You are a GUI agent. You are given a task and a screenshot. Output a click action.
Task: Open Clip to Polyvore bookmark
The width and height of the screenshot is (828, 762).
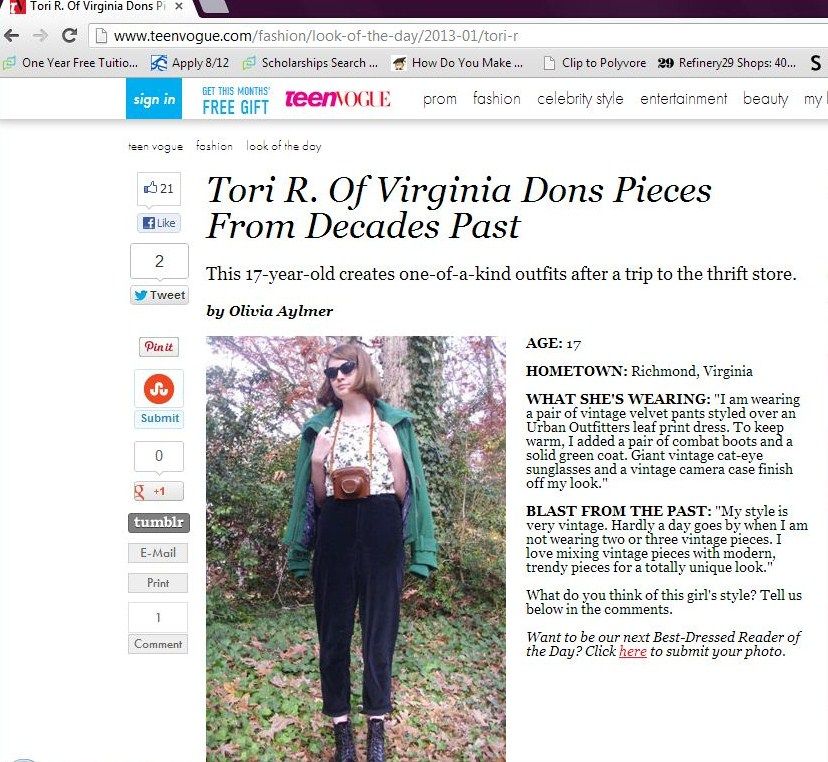tap(595, 63)
